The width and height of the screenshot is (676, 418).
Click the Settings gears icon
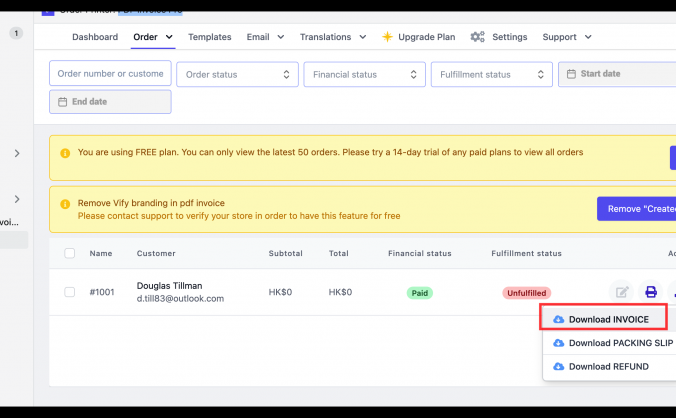477,37
